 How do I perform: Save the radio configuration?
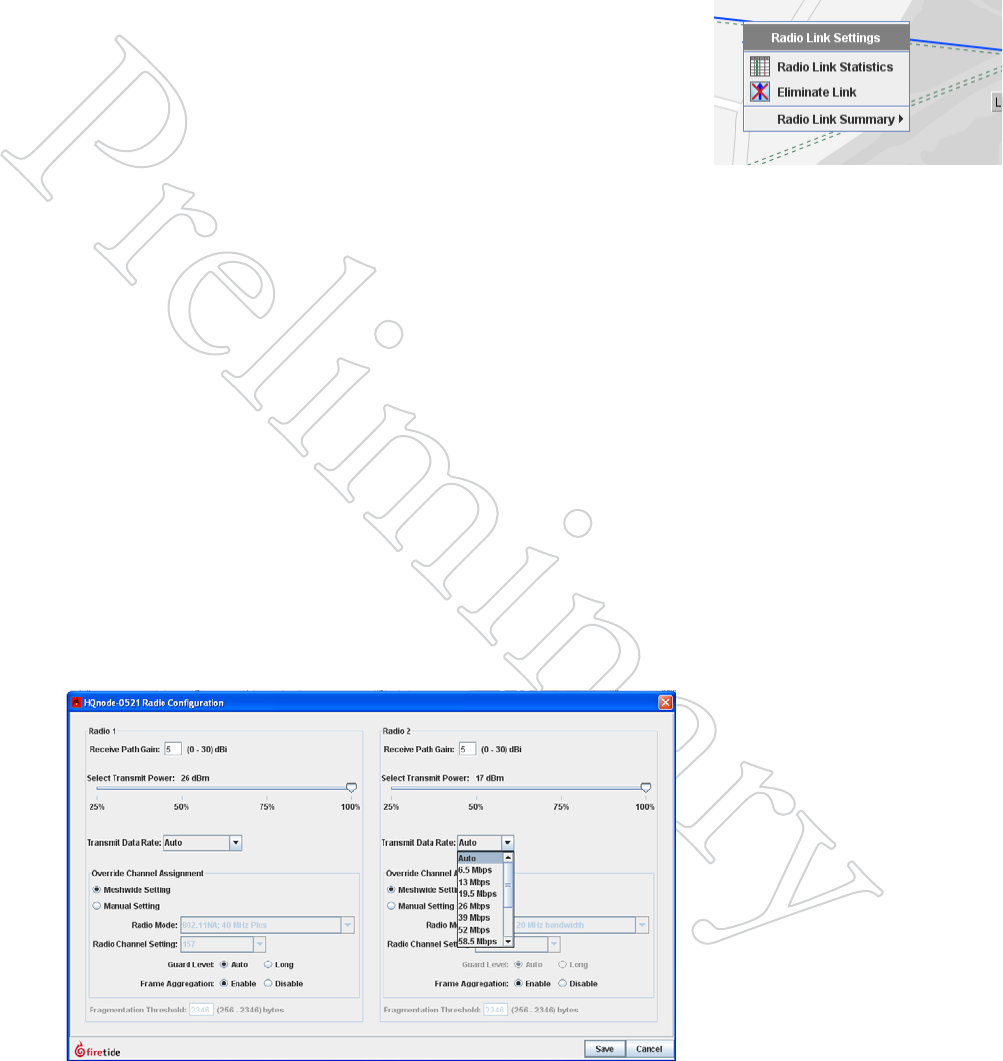(604, 1049)
